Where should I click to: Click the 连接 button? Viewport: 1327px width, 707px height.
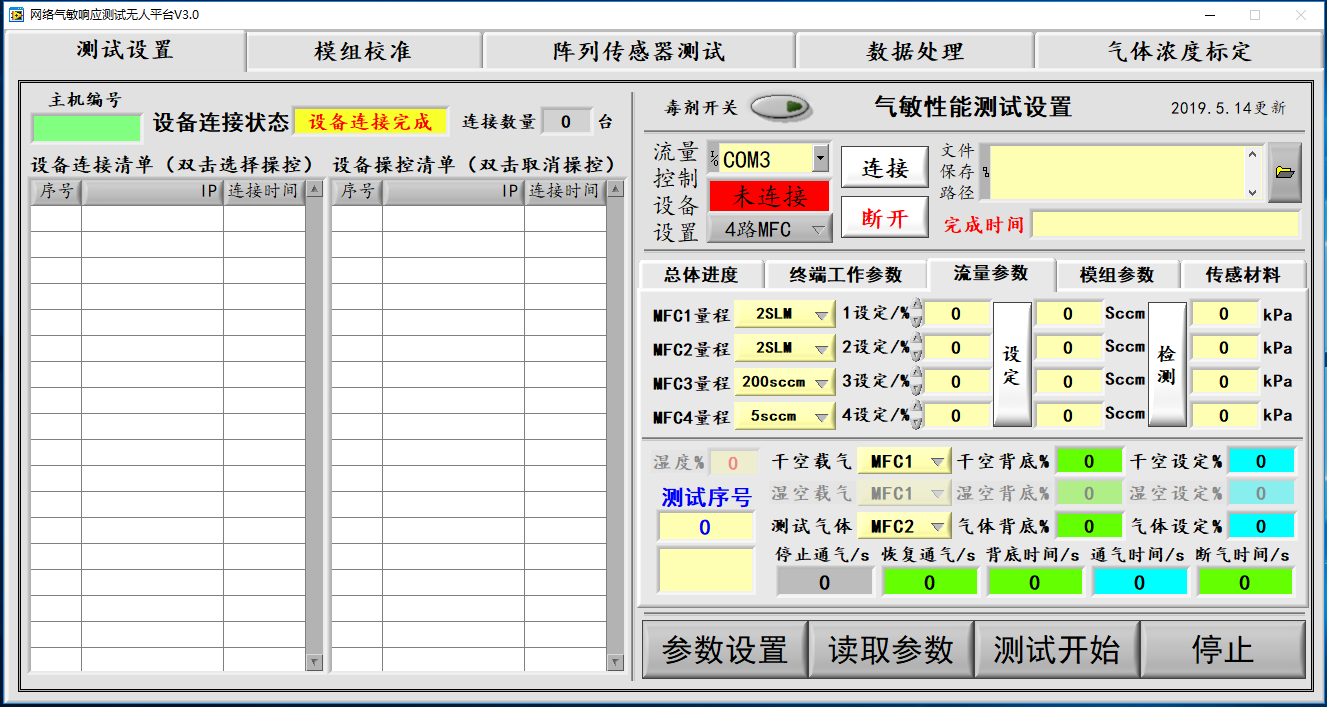click(885, 169)
